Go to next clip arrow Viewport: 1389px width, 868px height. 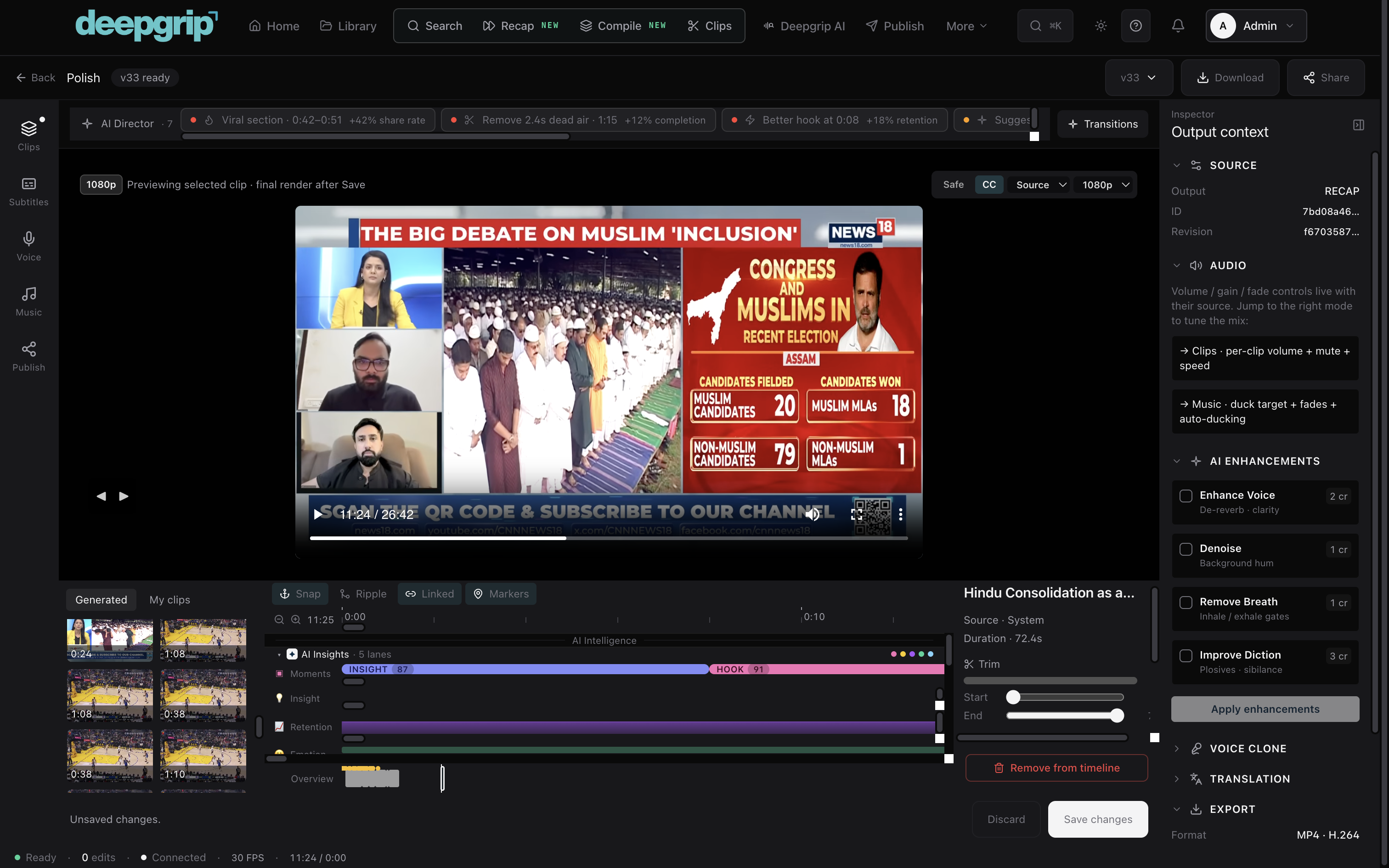click(x=124, y=496)
